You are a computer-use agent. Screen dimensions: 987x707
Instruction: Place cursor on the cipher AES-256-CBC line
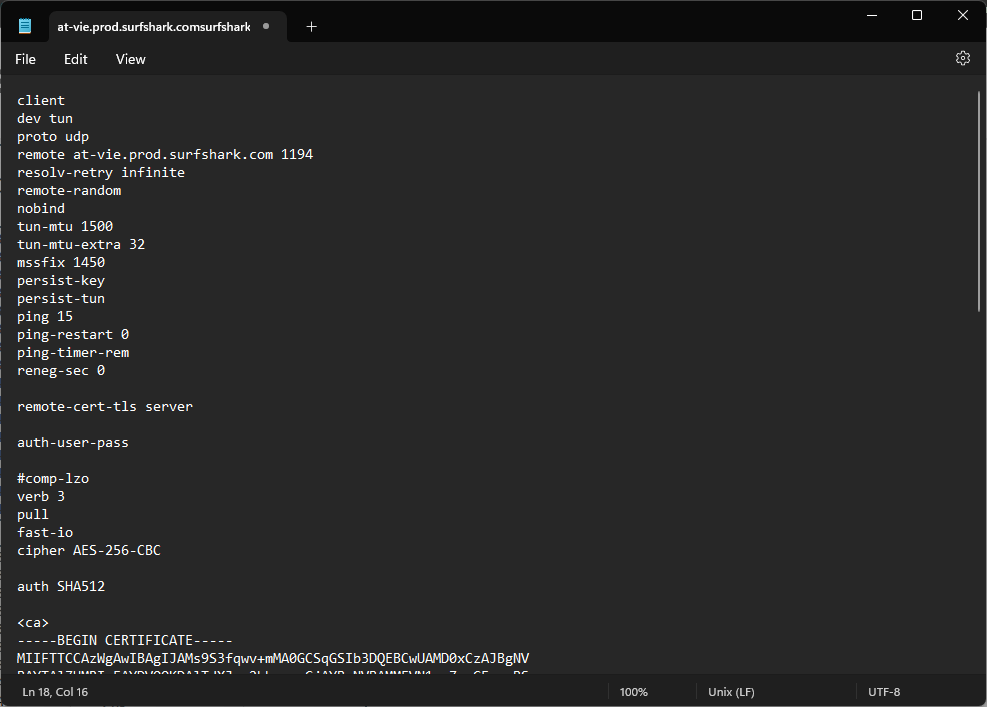click(89, 551)
